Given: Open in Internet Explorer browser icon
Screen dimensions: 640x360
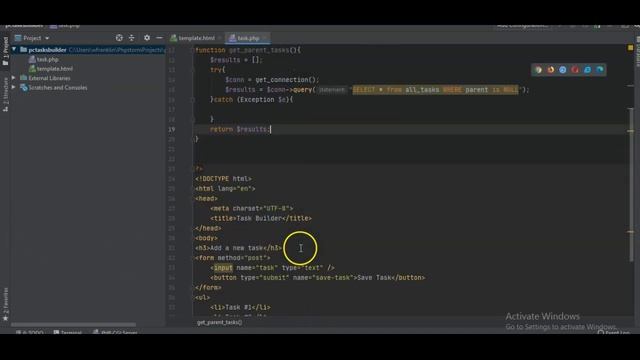Looking at the screenshot, I should pos(587,70).
